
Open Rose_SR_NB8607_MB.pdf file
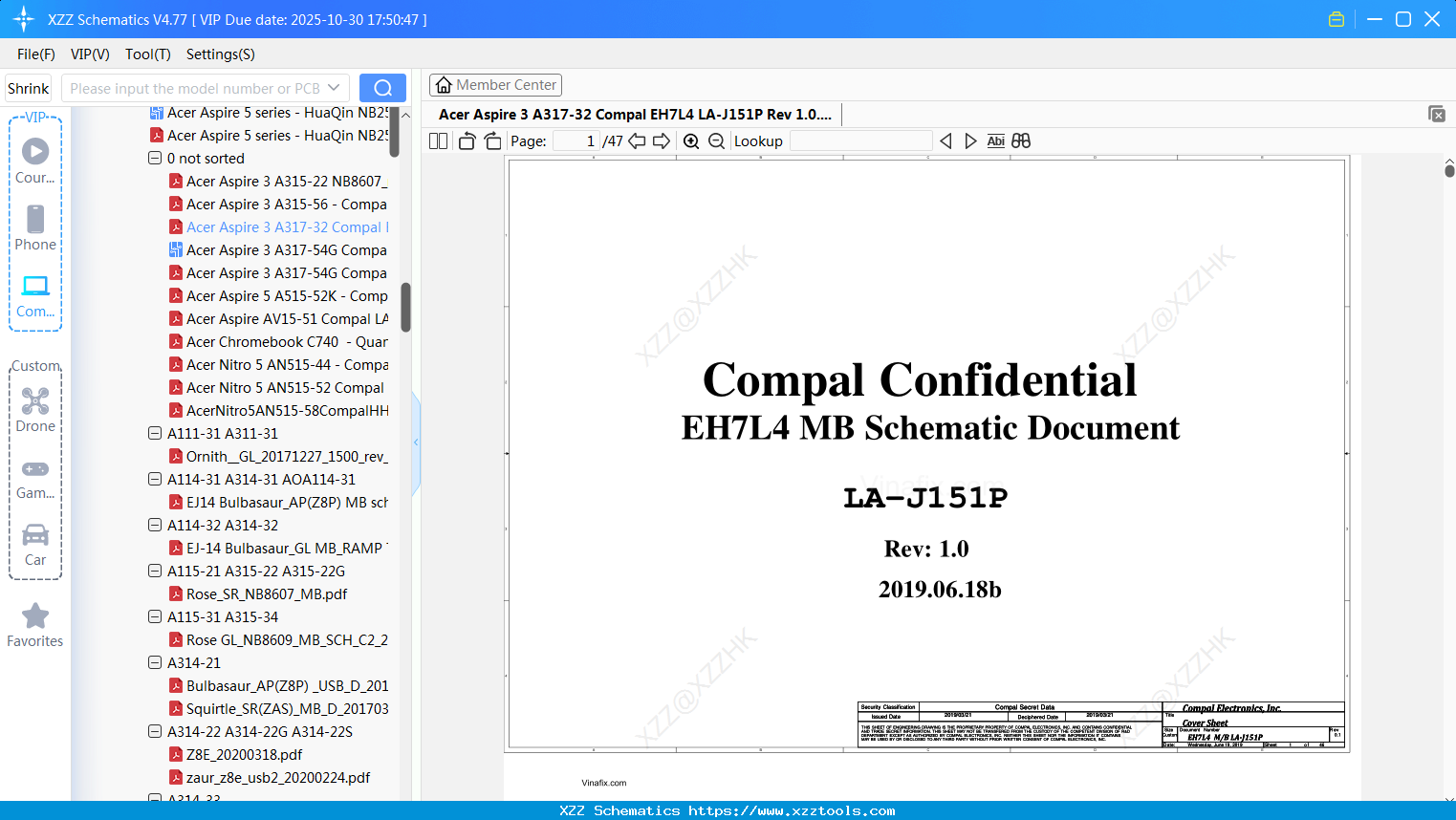click(x=258, y=593)
